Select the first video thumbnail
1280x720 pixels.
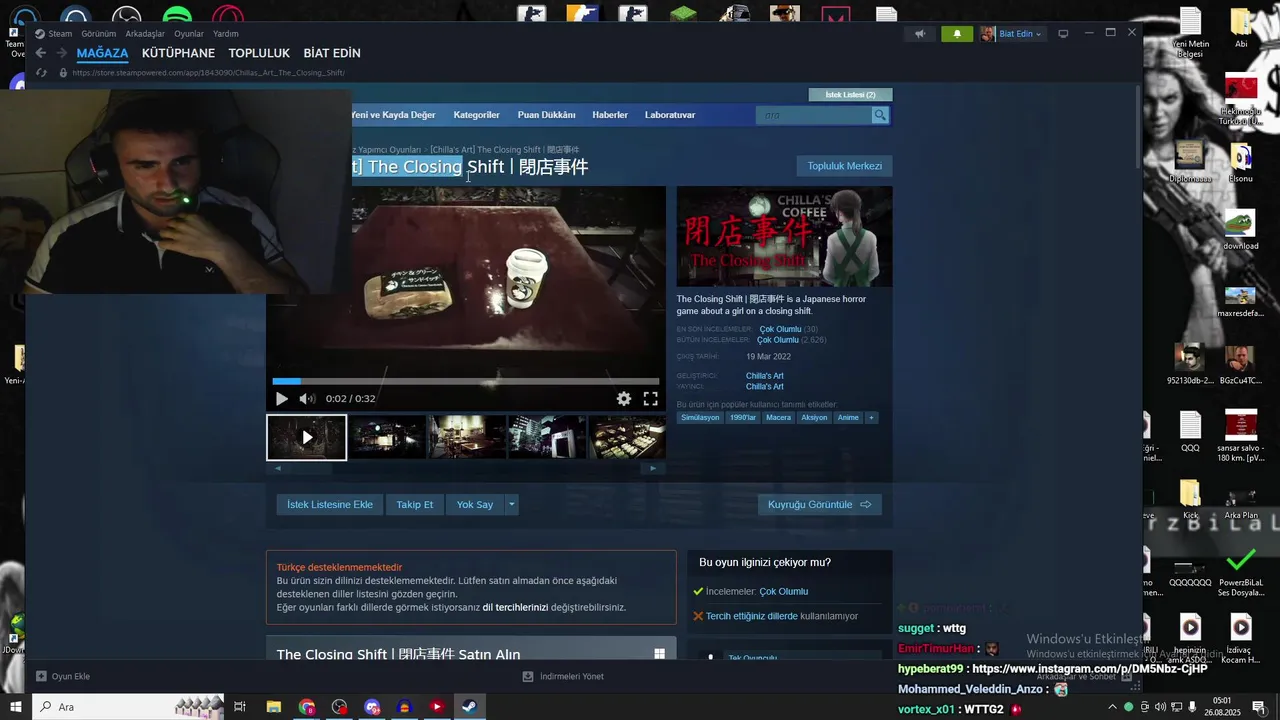307,437
